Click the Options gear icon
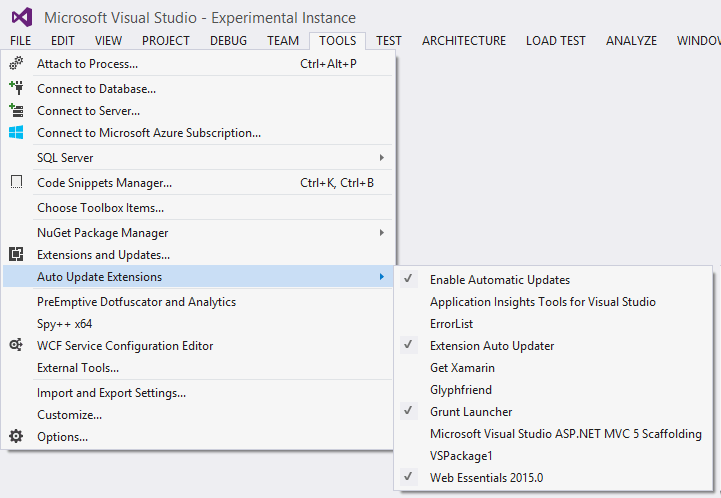The width and height of the screenshot is (721, 498). coord(16,436)
